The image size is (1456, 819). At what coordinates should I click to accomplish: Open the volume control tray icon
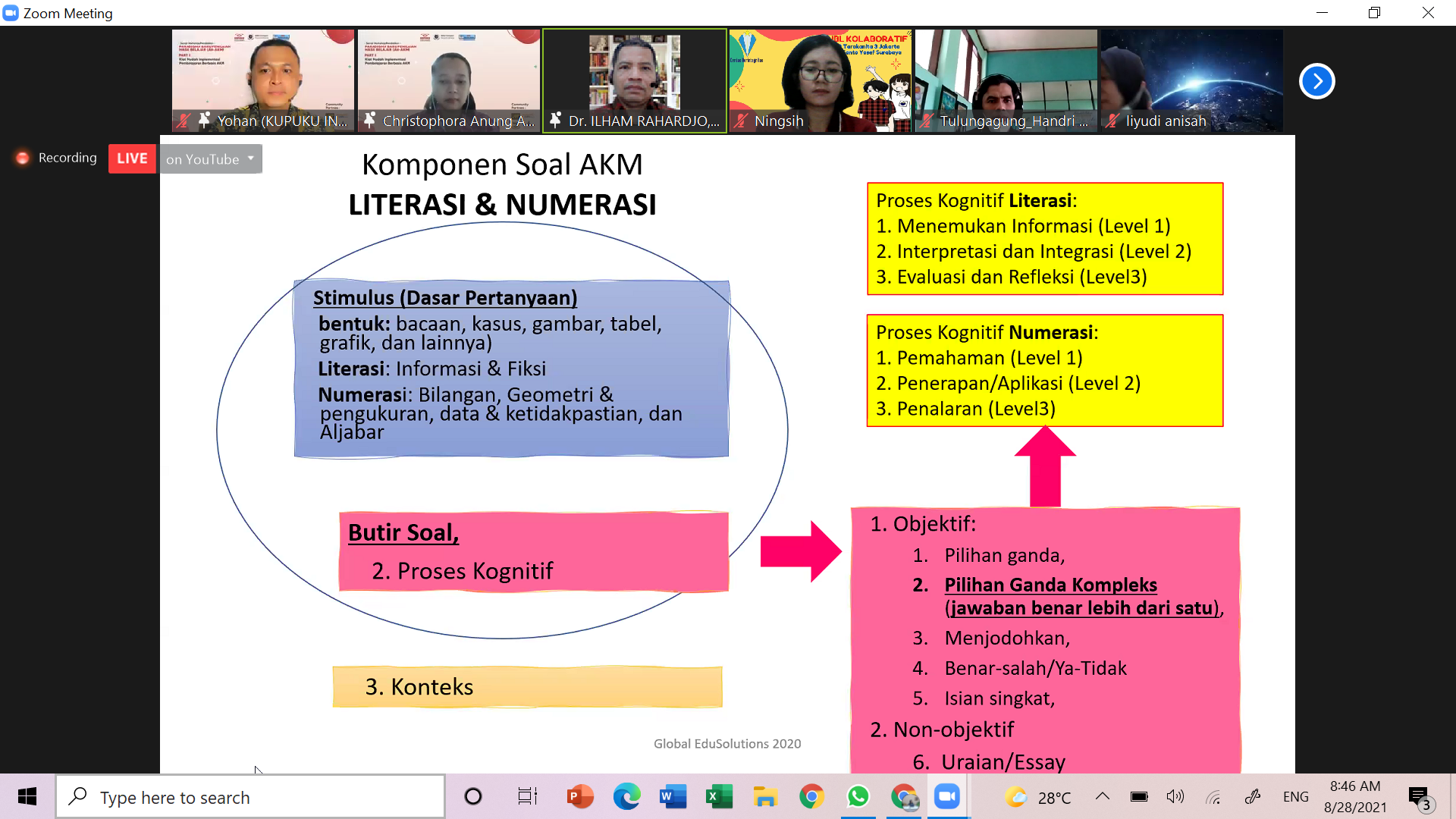tap(1175, 796)
